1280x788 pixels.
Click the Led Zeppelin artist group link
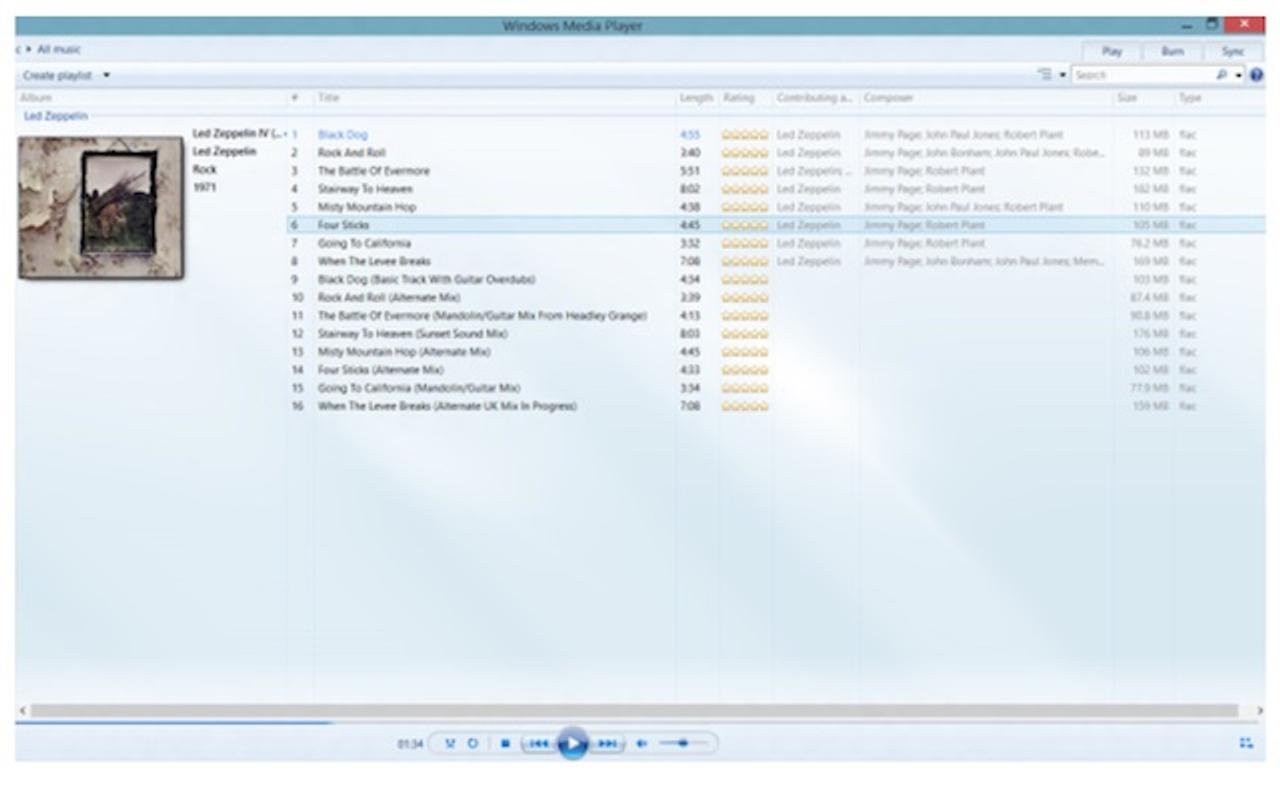tap(55, 116)
